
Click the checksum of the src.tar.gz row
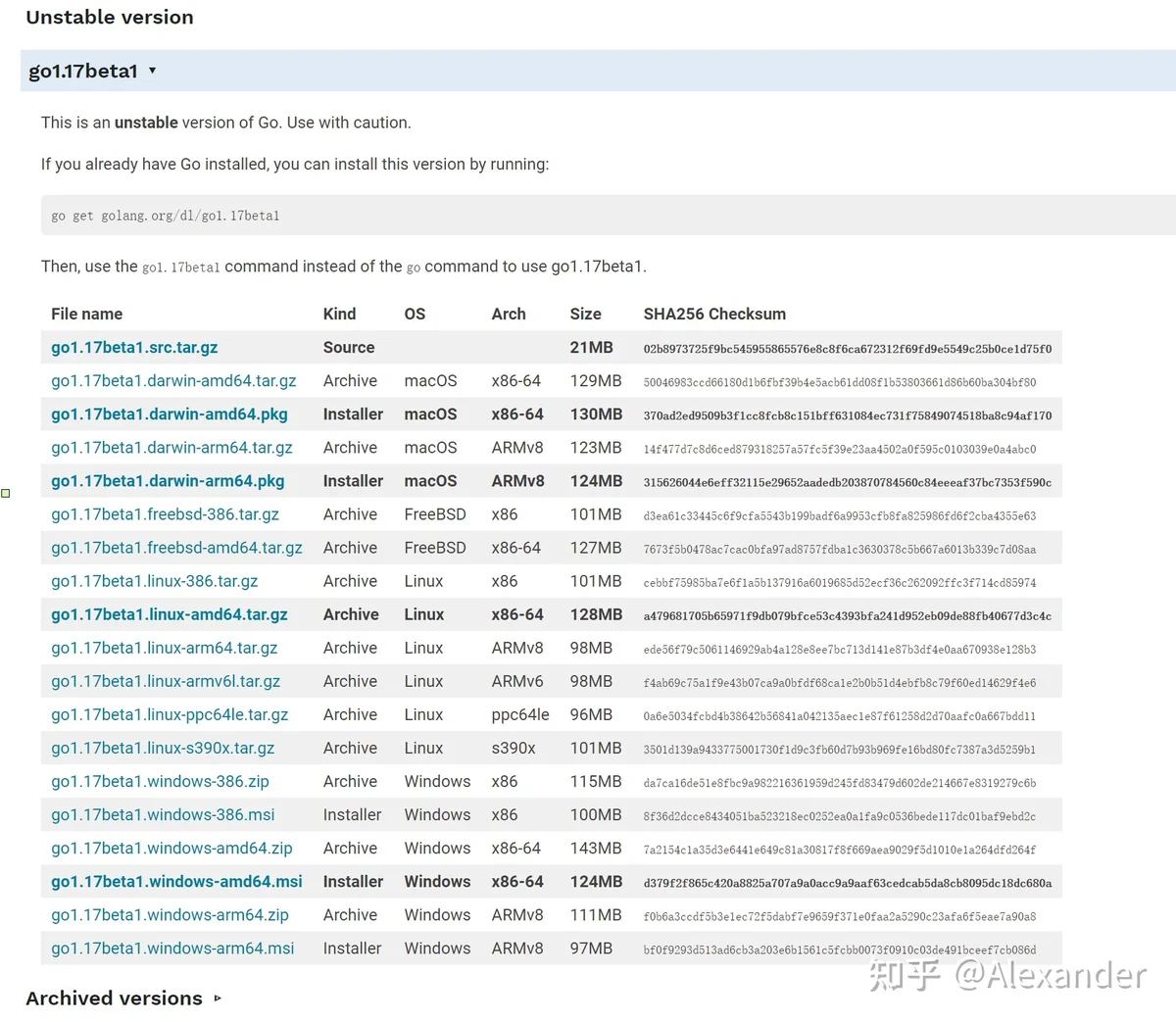tap(848, 349)
